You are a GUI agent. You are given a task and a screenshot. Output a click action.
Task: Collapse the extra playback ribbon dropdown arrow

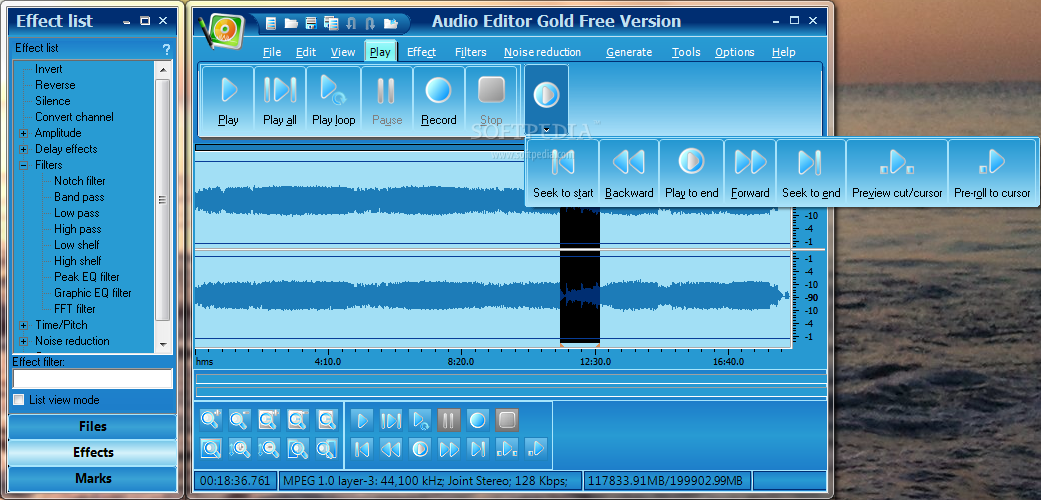(546, 130)
